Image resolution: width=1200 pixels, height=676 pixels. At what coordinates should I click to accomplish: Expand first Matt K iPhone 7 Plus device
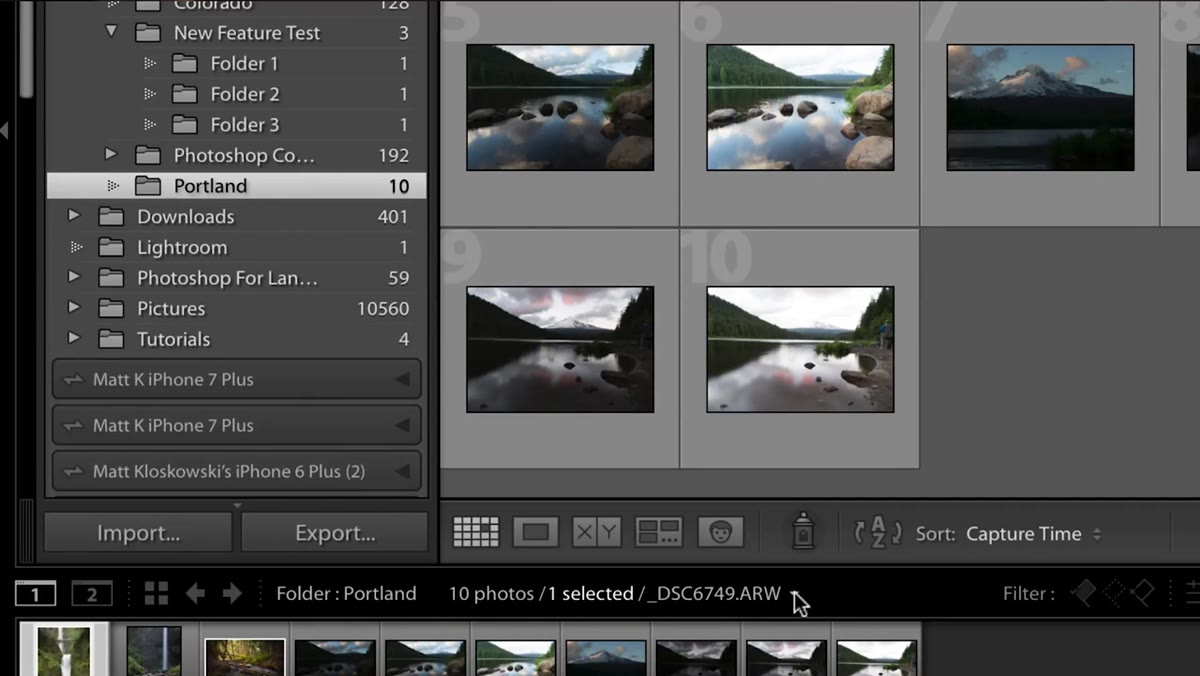tap(402, 379)
